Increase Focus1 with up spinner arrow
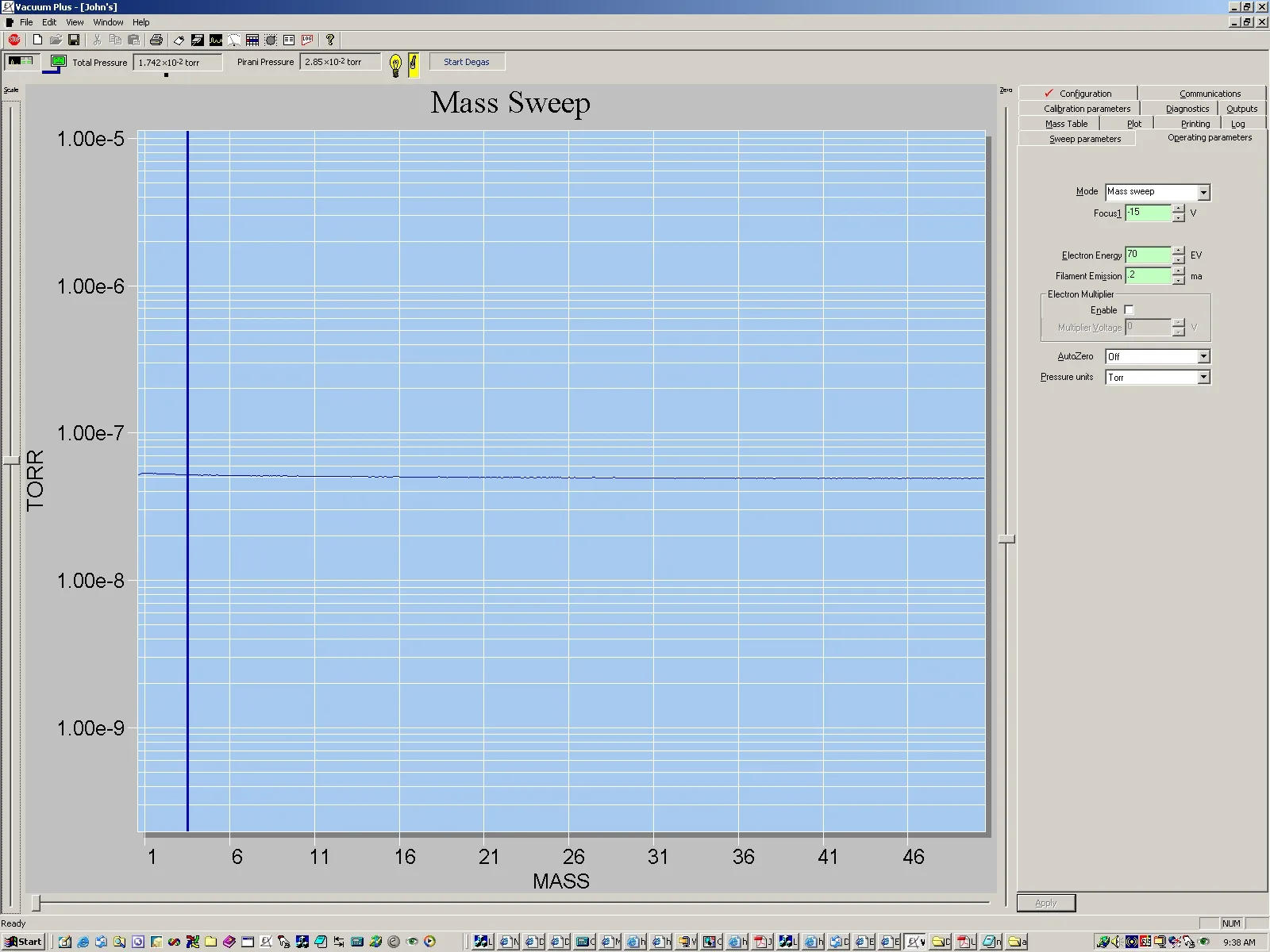The width and height of the screenshot is (1270, 952). click(1178, 209)
